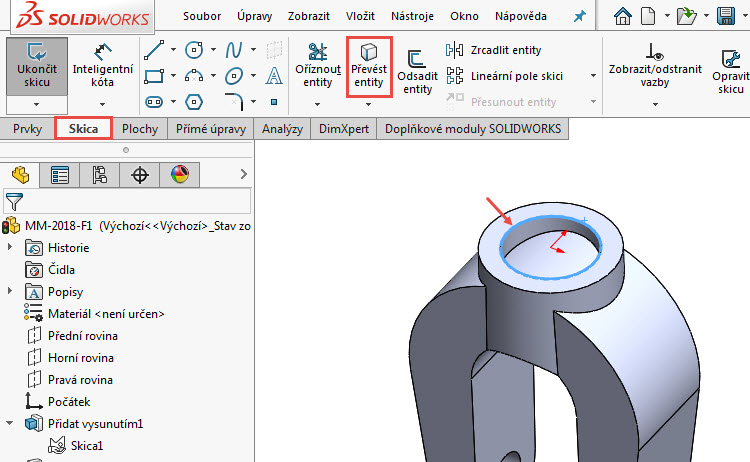The image size is (750, 462).
Task: Open the FeatureManager design tree tab
Action: coord(20,175)
